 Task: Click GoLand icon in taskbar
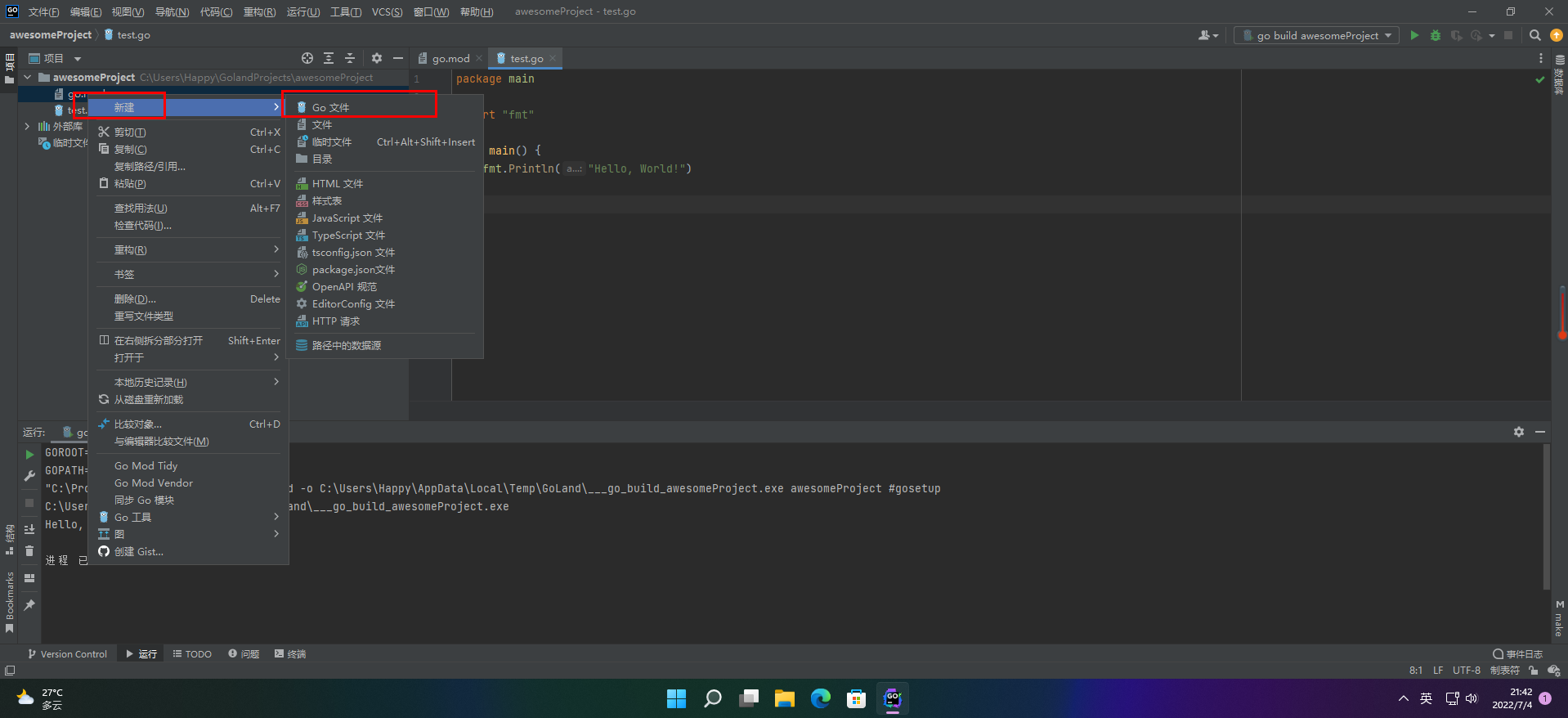(x=893, y=698)
